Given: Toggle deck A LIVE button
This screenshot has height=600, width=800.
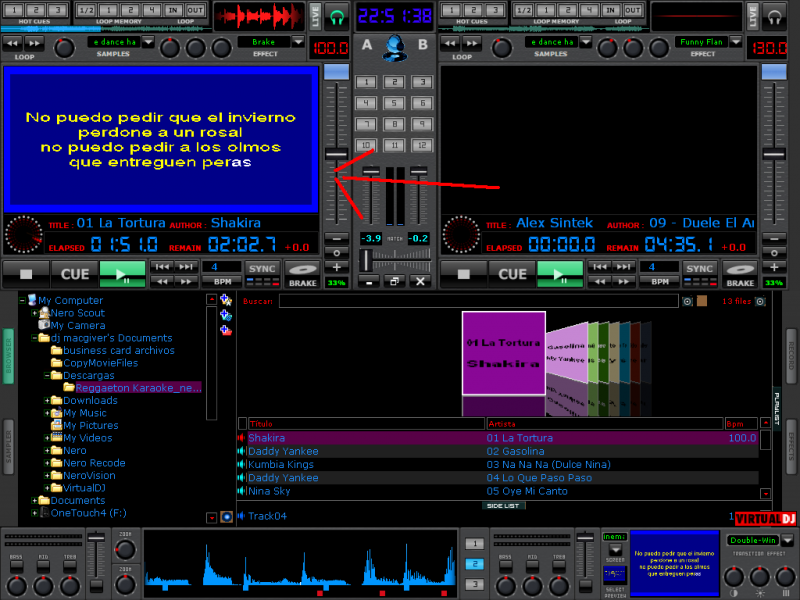Looking at the screenshot, I should [315, 17].
